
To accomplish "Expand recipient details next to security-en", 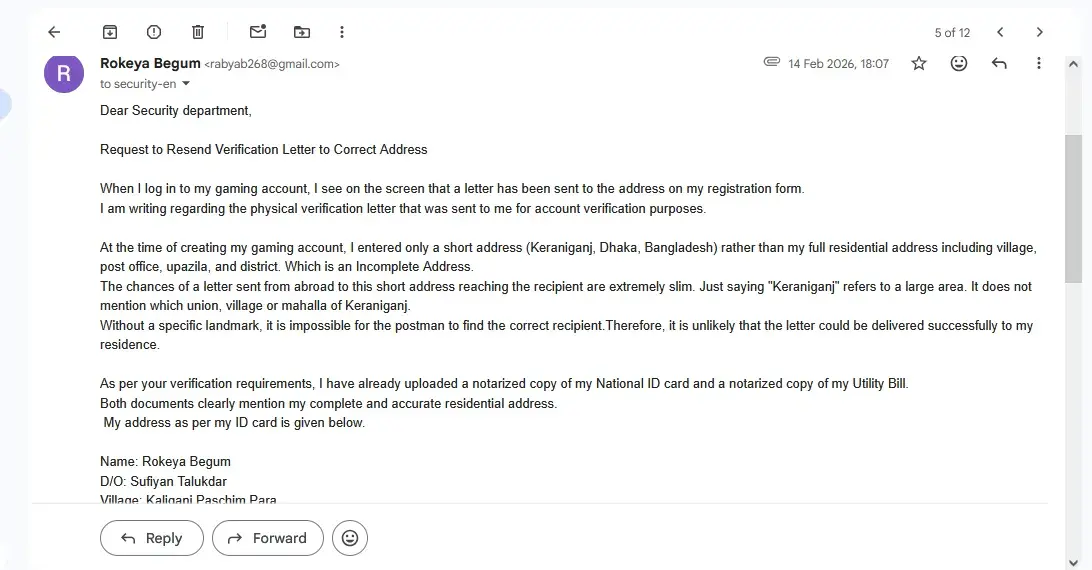I will coord(185,84).
